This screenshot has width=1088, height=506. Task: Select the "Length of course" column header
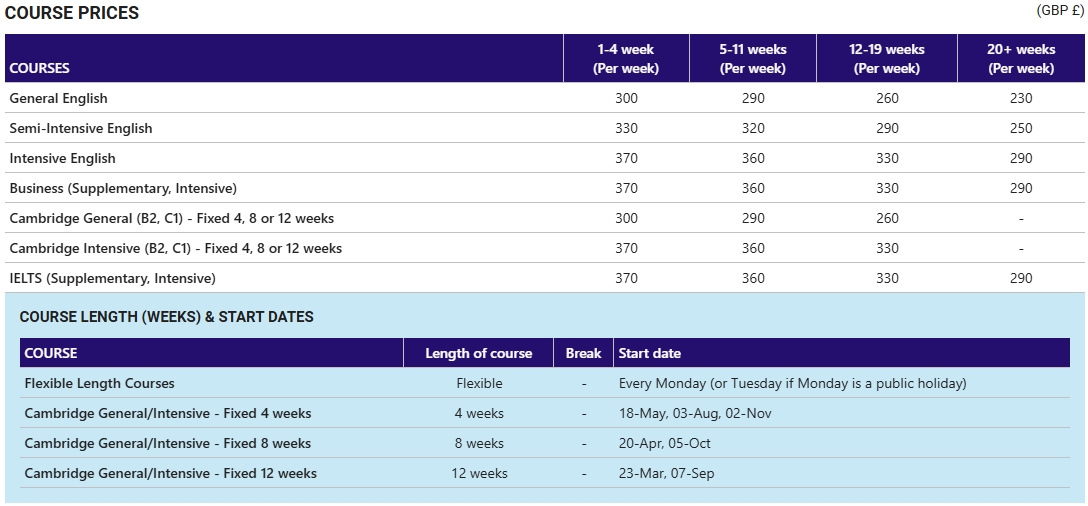[x=479, y=353]
